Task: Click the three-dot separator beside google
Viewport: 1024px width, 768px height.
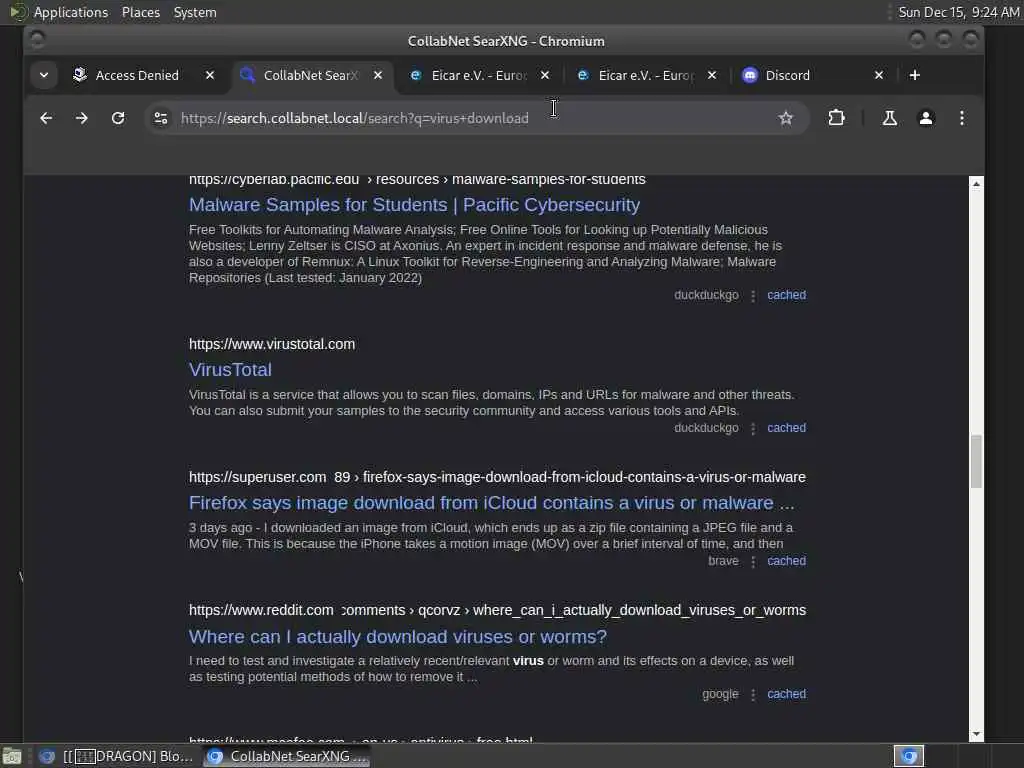Action: click(753, 695)
